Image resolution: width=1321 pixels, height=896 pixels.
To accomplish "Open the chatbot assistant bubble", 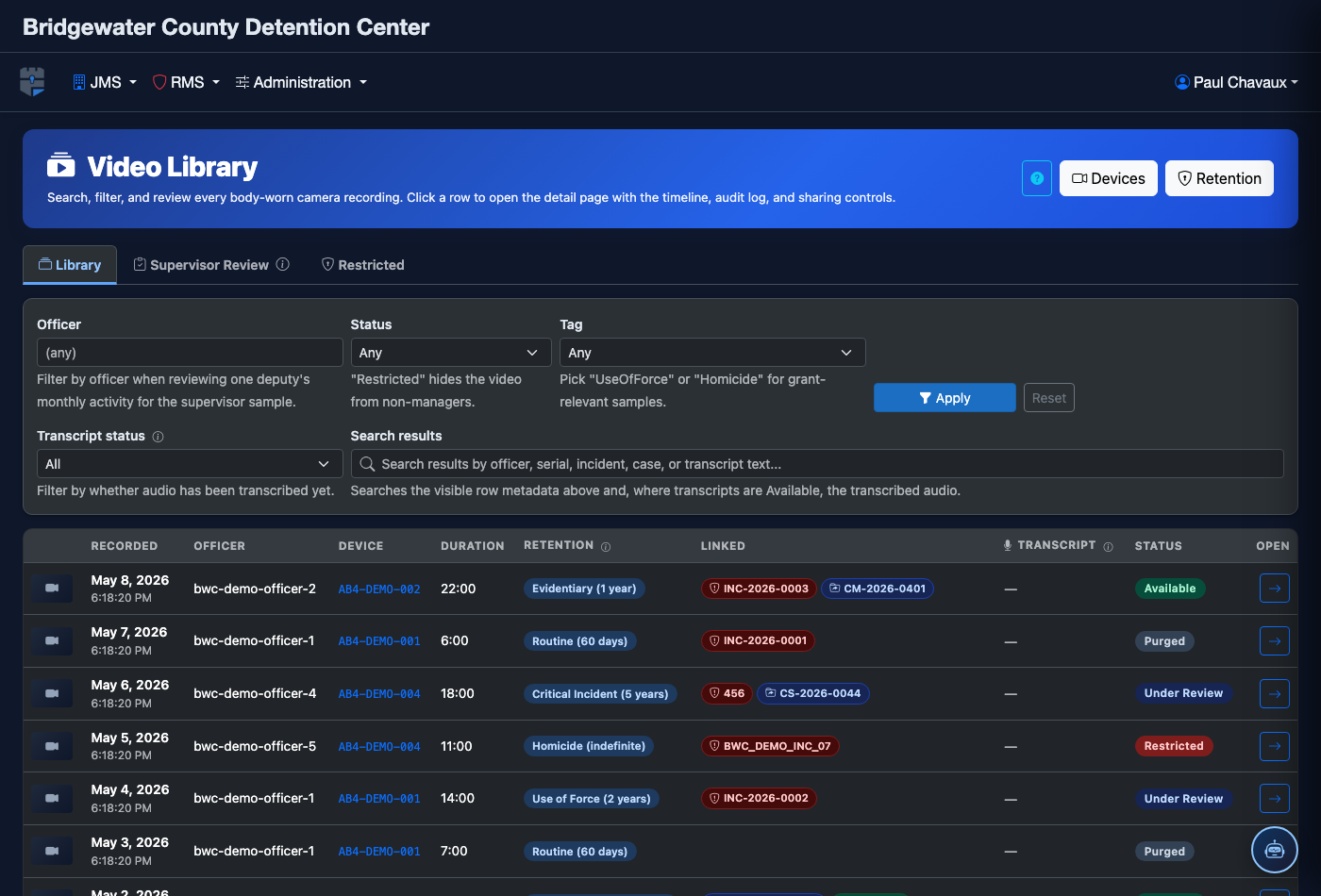I will [1275, 850].
